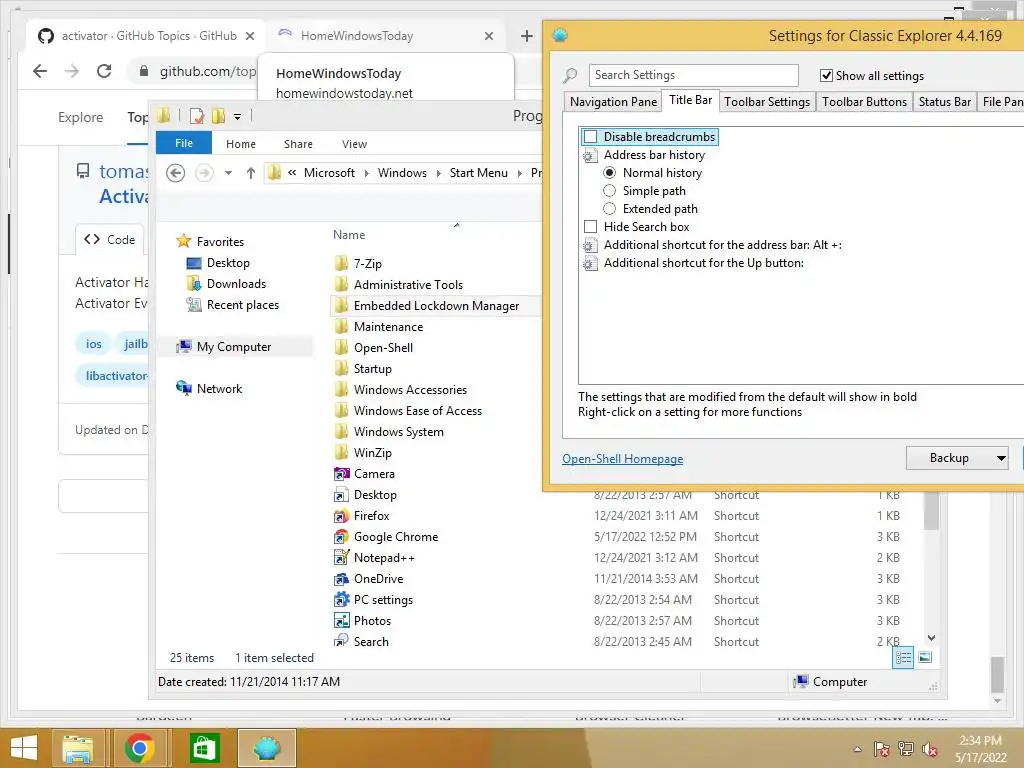
Task: Click the Explorer Back arrow button
Action: pyautogui.click(x=175, y=173)
